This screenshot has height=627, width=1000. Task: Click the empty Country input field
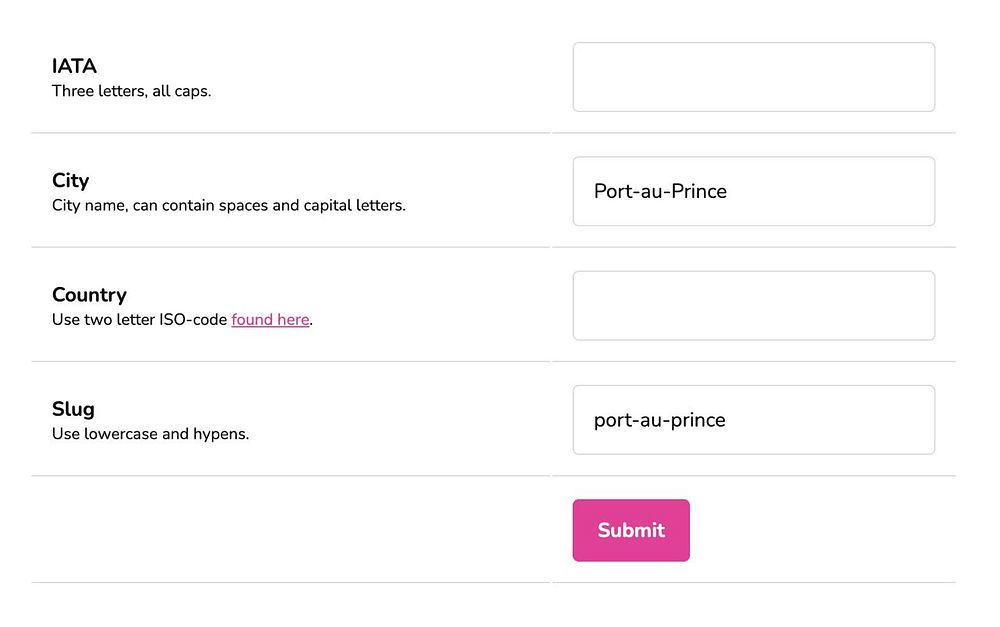coord(753,306)
